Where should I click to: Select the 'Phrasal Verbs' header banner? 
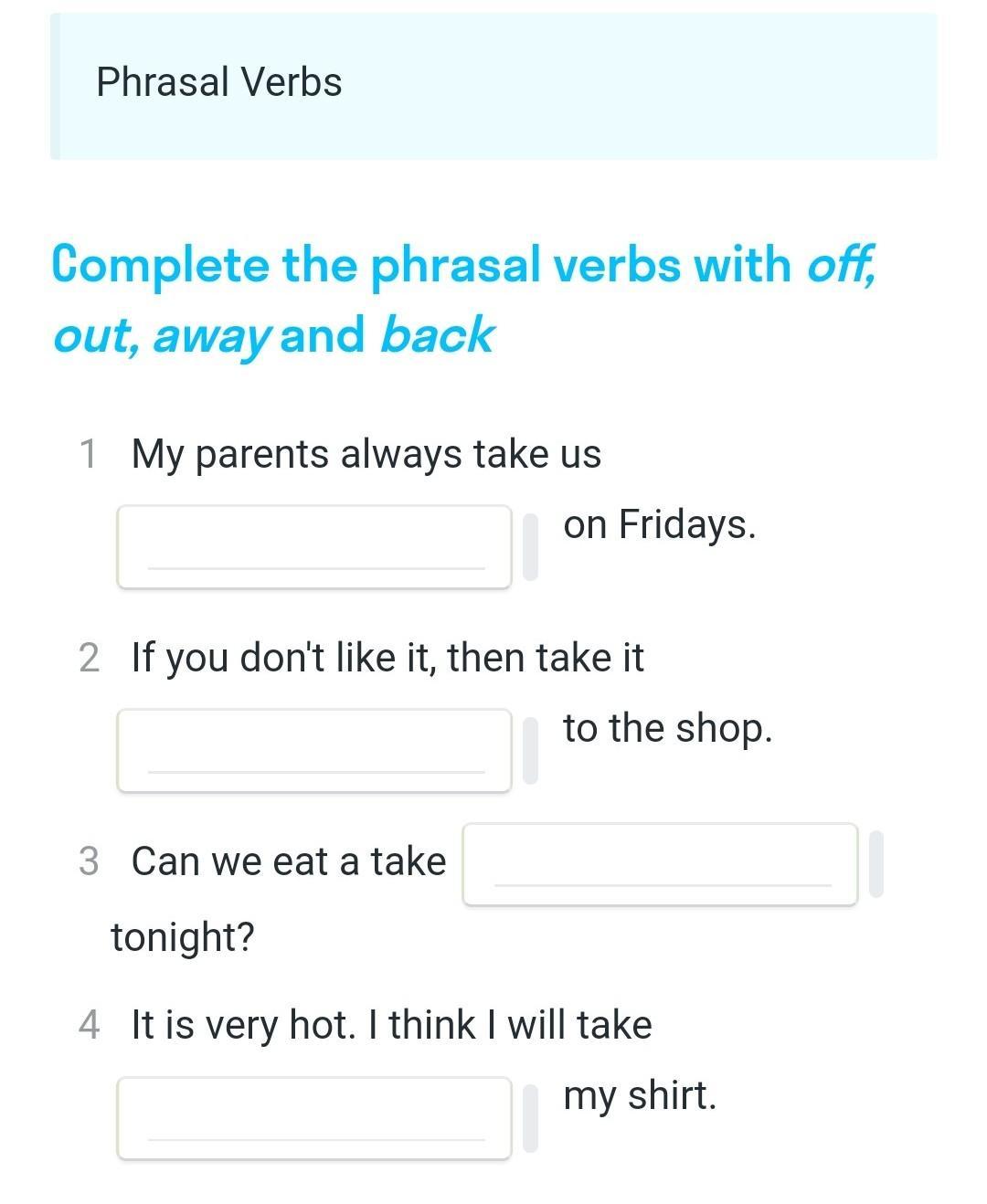point(493,86)
